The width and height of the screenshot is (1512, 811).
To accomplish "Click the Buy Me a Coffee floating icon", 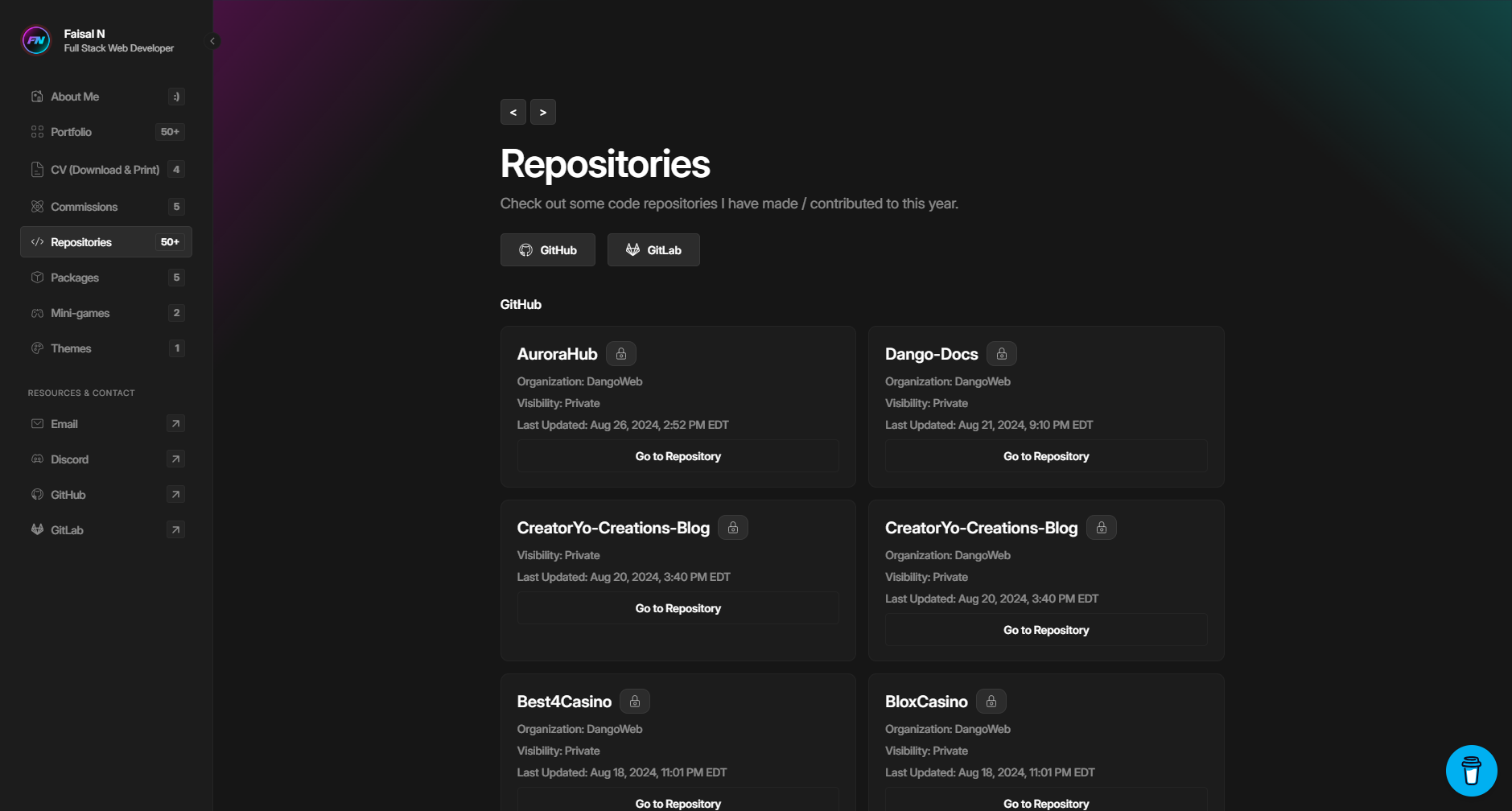I will (1471, 770).
